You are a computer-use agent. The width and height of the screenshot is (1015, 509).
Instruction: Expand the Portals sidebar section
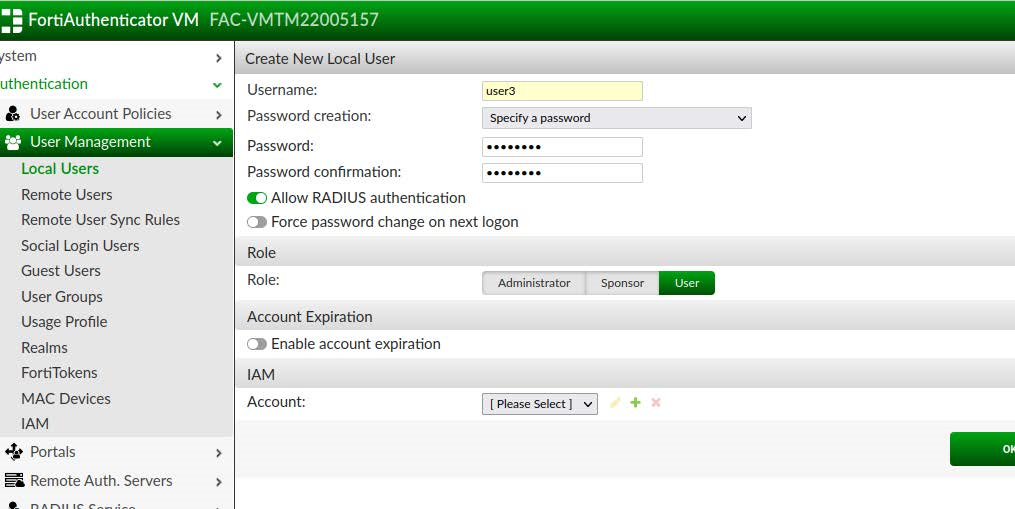(x=218, y=452)
